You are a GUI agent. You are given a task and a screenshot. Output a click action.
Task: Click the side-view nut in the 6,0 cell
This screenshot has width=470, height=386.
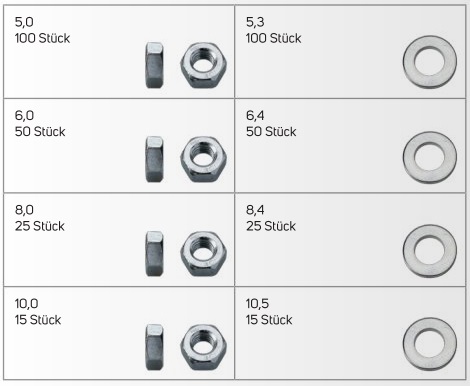click(x=155, y=159)
